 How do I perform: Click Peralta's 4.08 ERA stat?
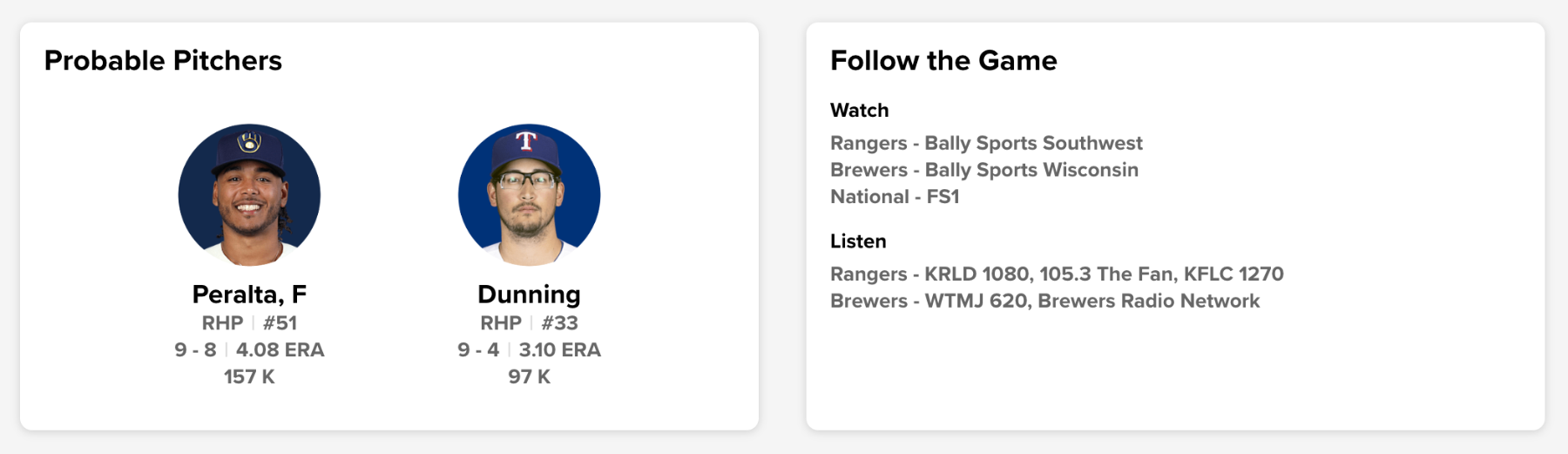pos(280,350)
